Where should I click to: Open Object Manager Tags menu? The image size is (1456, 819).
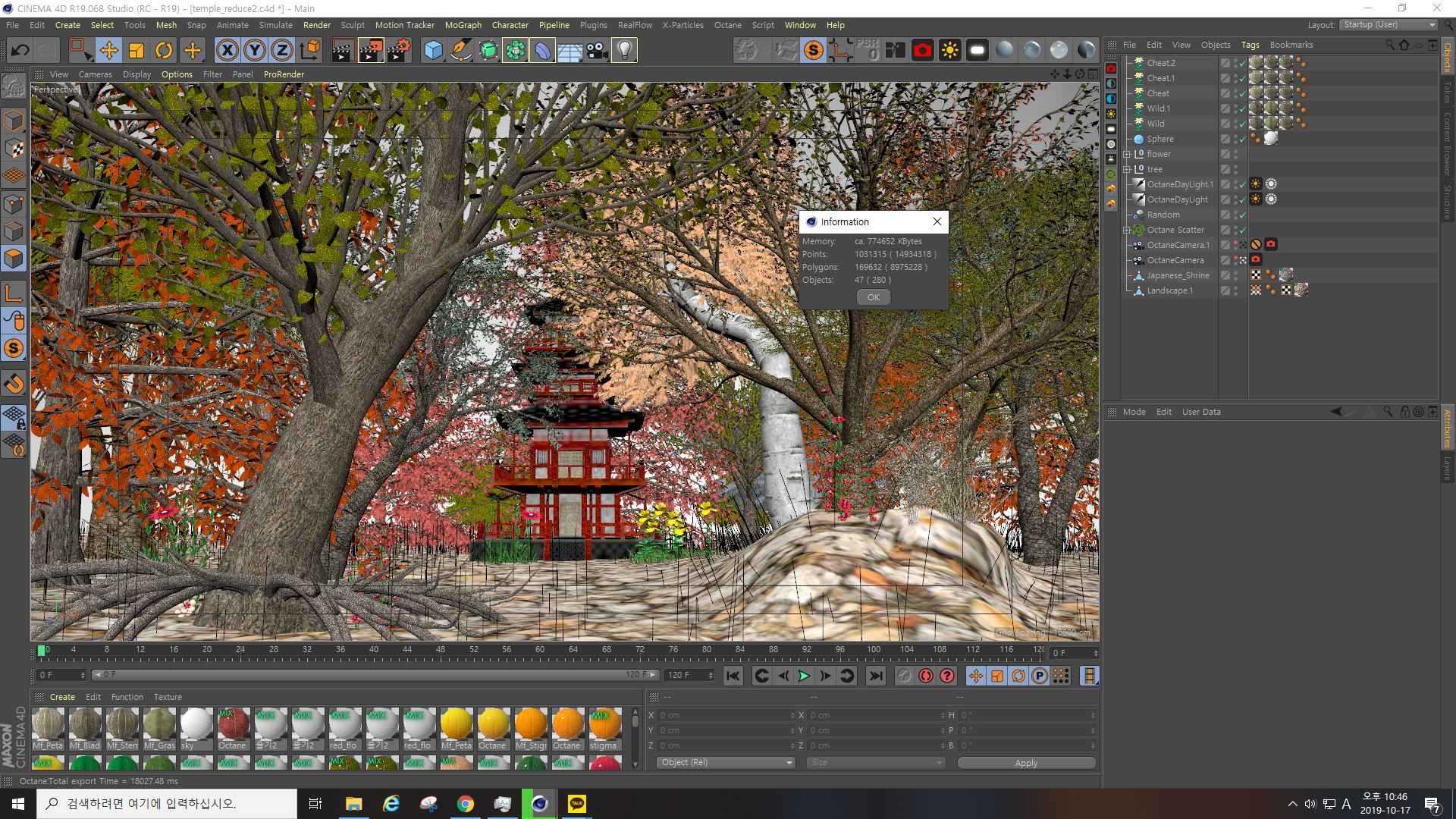[x=1250, y=45]
